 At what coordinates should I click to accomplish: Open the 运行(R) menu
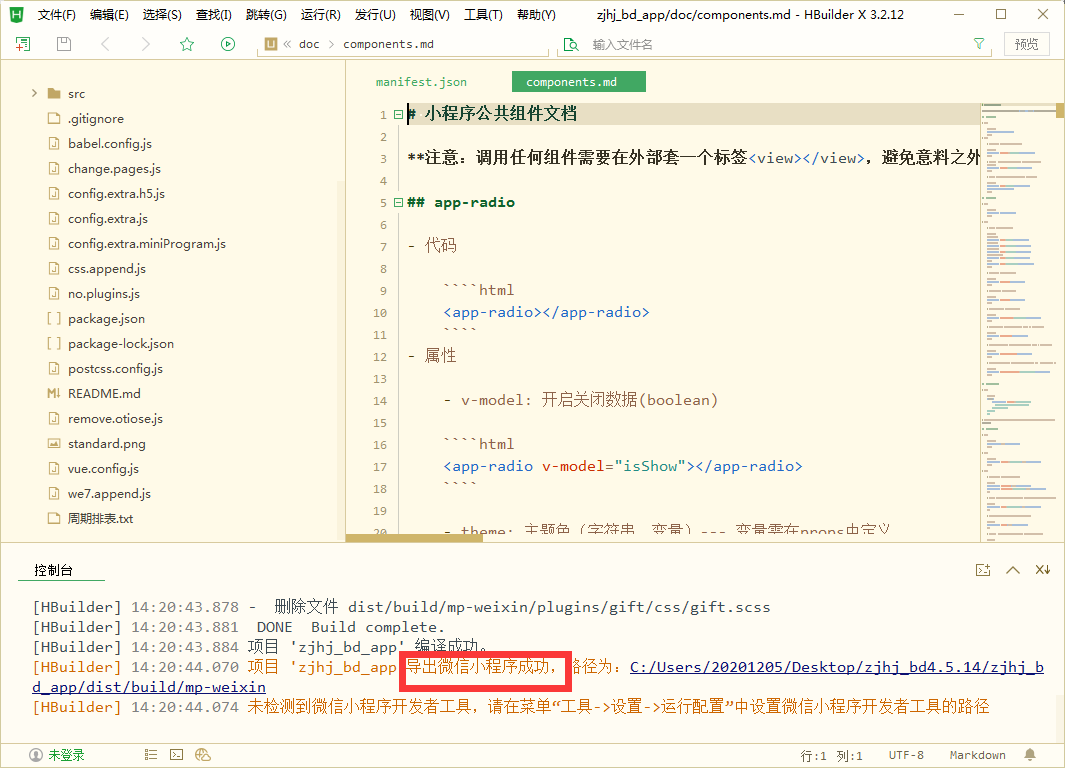pos(321,14)
